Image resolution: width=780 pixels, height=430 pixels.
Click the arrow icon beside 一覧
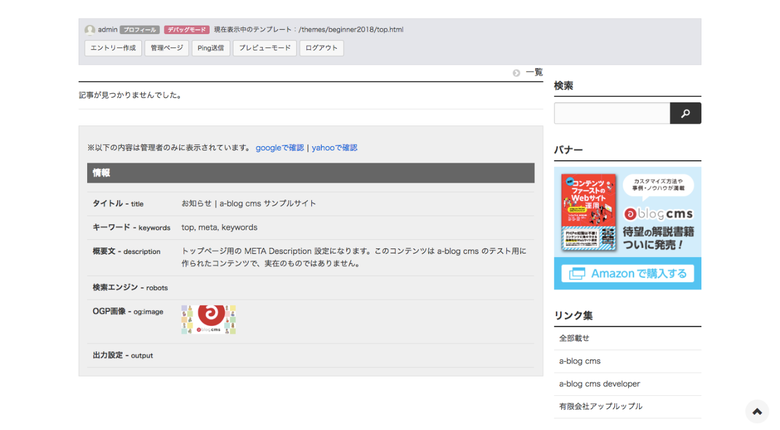[516, 73]
